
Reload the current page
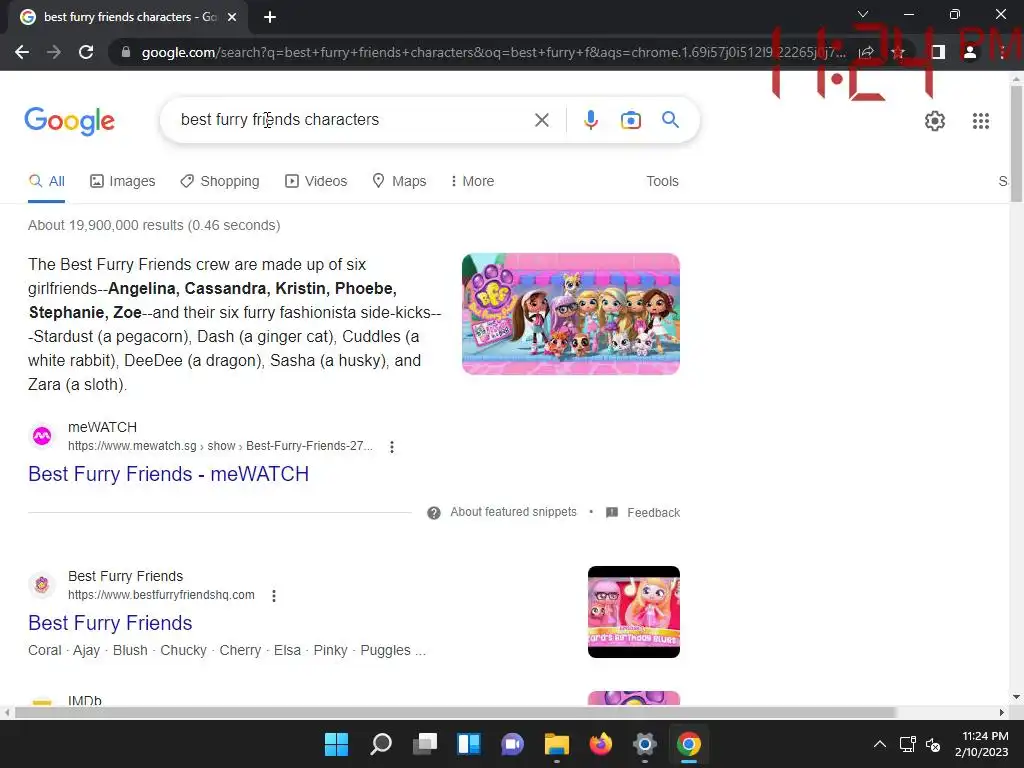pos(86,52)
